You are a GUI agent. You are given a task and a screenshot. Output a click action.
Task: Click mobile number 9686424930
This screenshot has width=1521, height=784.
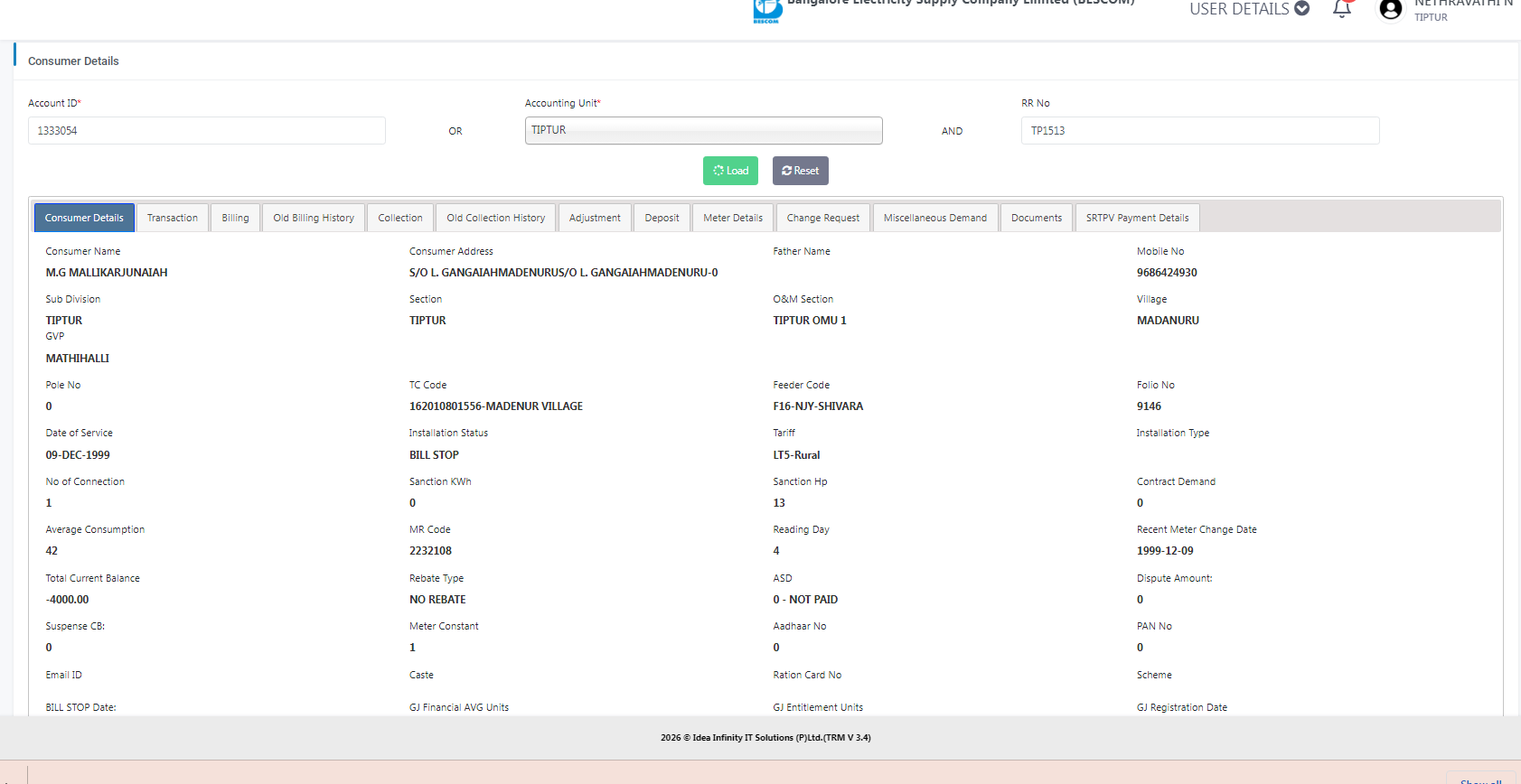point(1167,273)
